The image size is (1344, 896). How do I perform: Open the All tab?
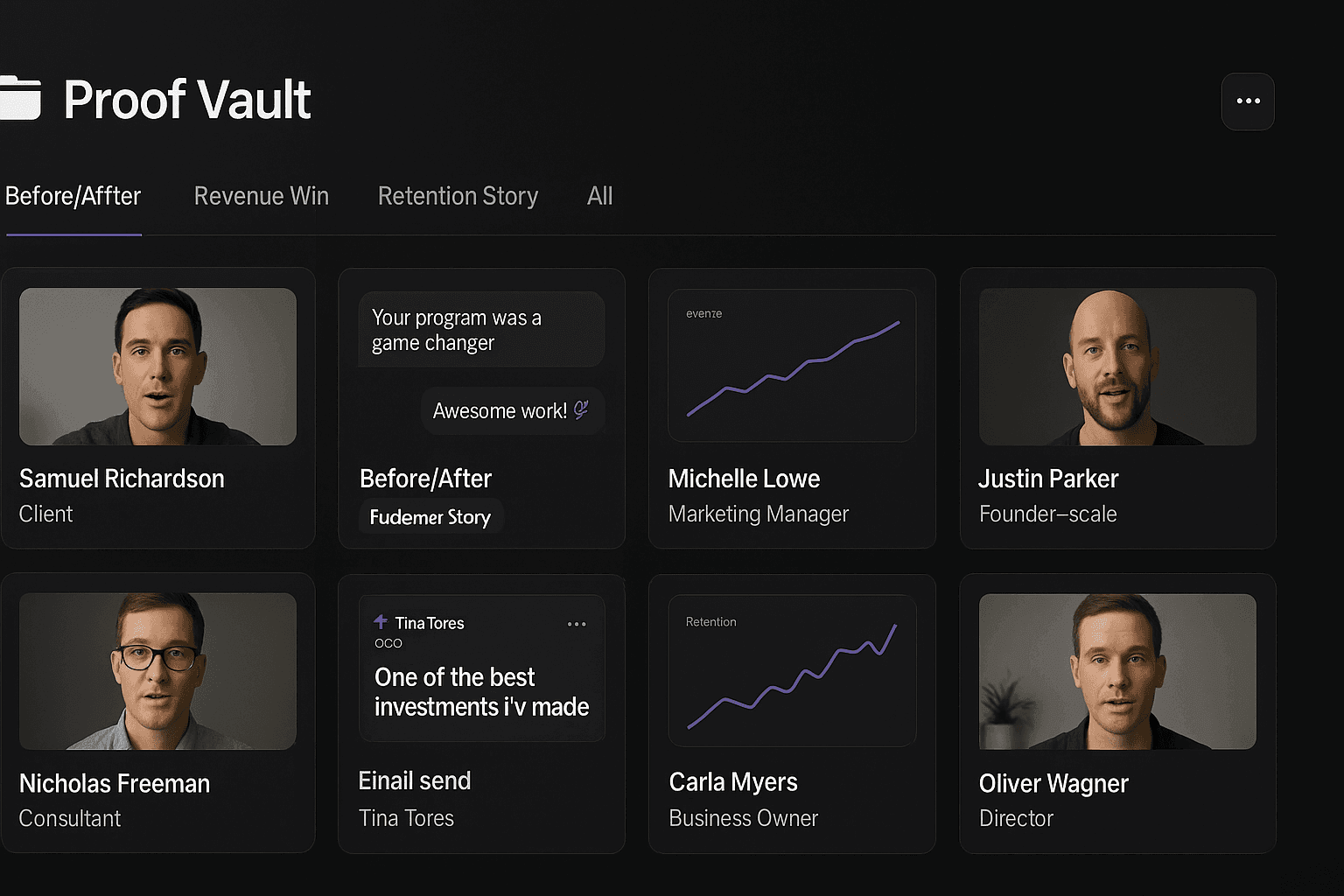pos(599,196)
